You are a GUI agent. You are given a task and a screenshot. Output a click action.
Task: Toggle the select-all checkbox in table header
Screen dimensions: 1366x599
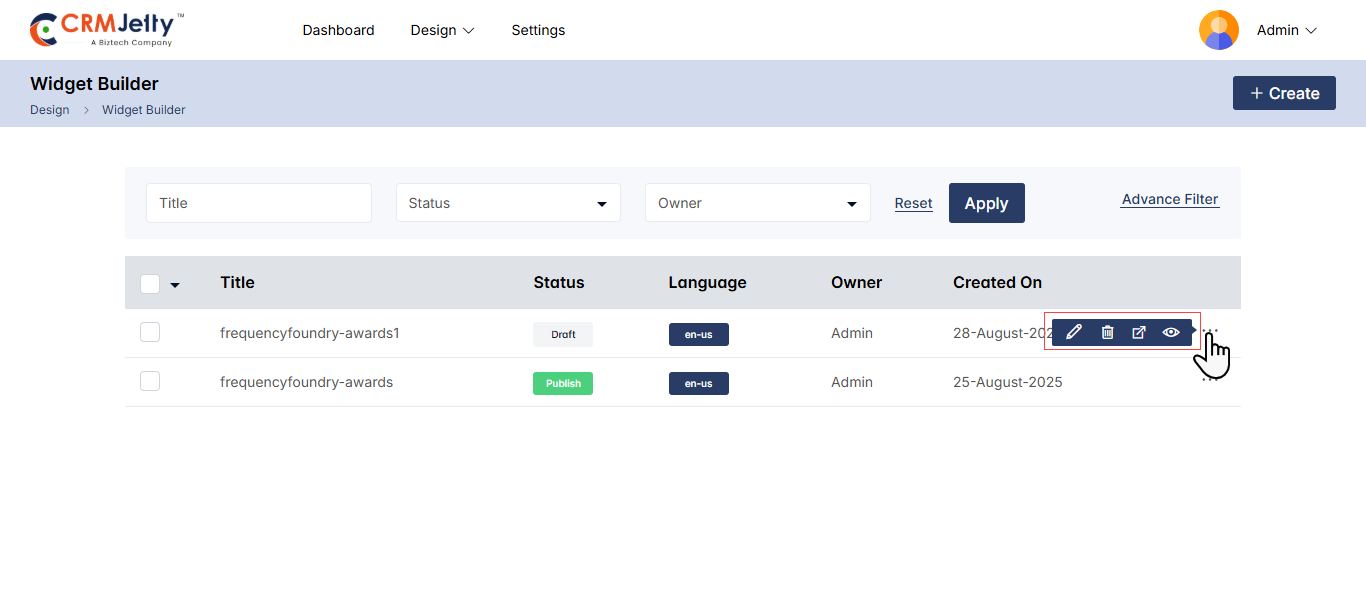[150, 284]
